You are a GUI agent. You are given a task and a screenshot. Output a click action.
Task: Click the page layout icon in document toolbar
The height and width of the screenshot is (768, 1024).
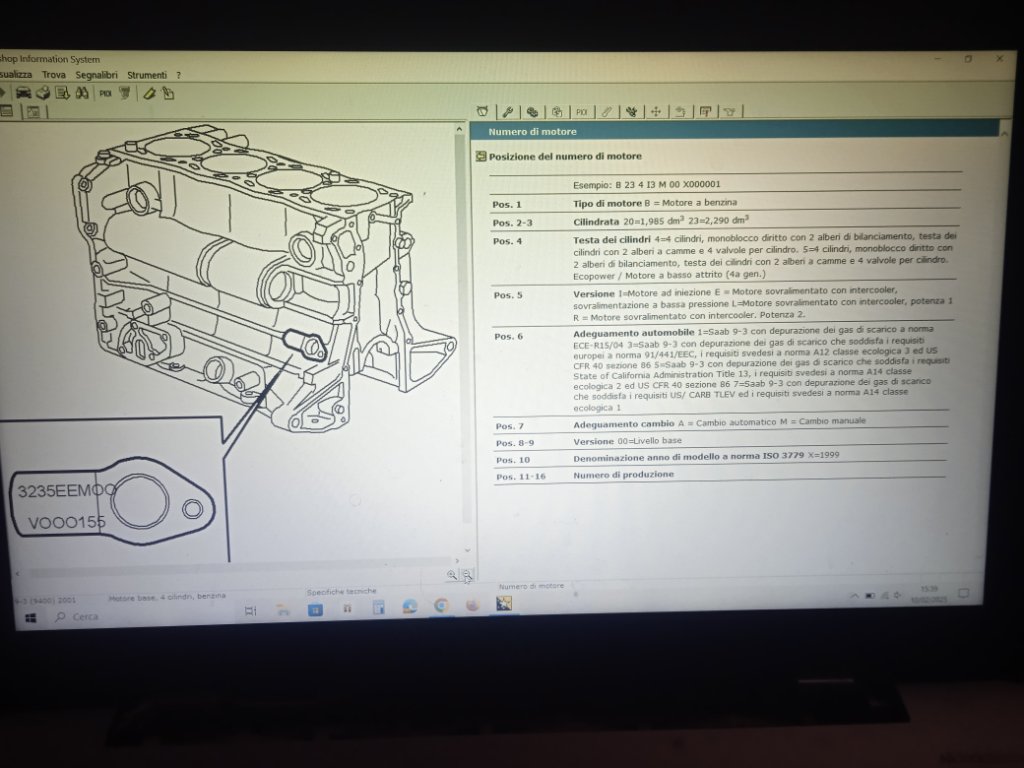[705, 112]
